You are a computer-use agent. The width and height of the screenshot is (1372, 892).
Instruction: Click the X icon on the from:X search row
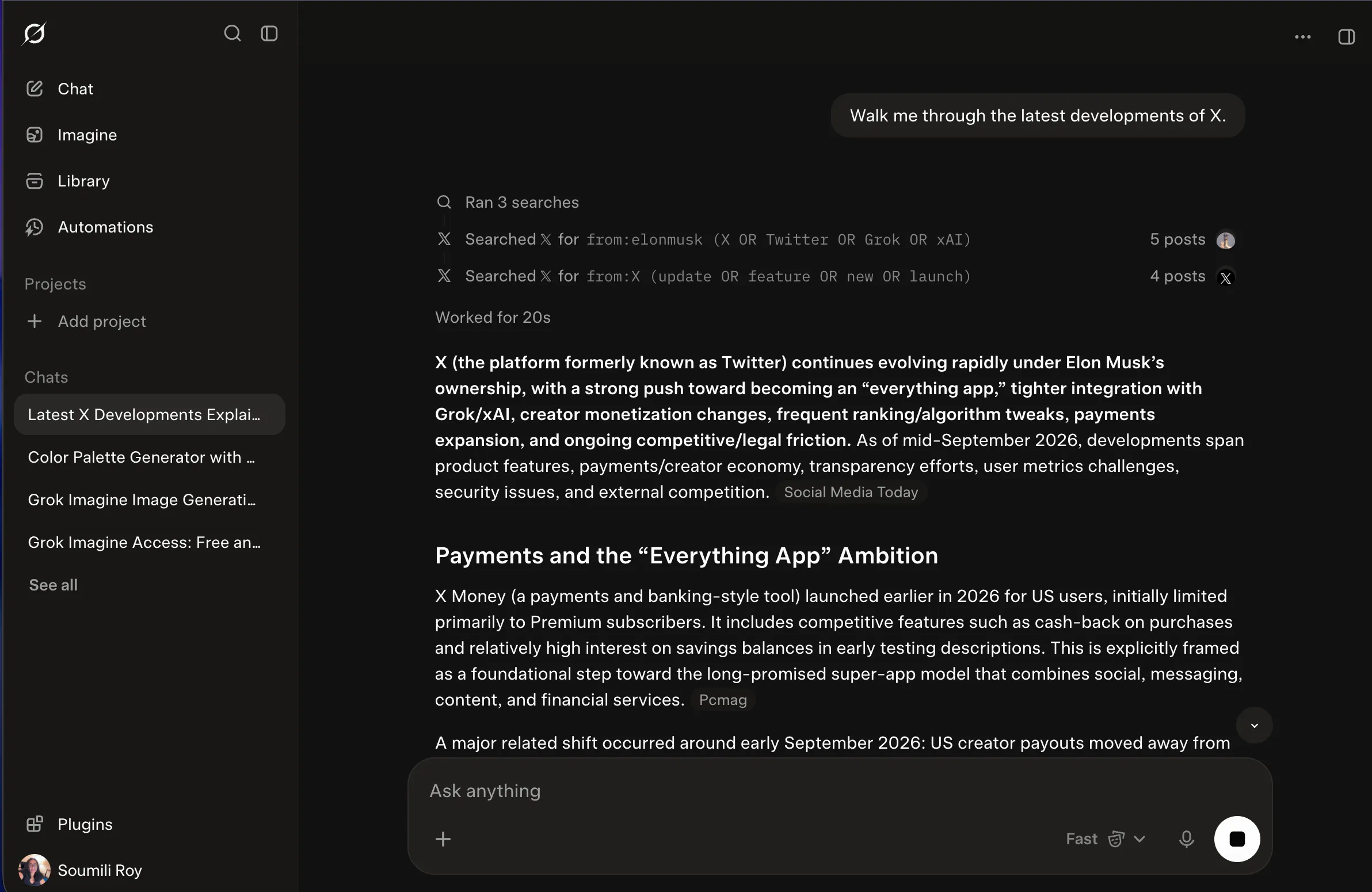(444, 276)
